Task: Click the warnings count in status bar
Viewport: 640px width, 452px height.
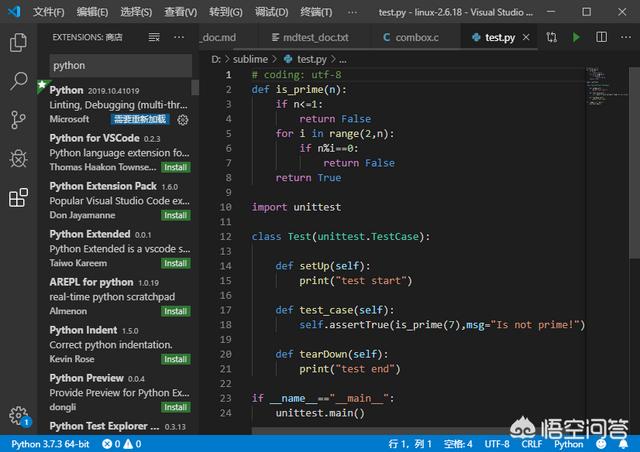Action: [x=133, y=444]
